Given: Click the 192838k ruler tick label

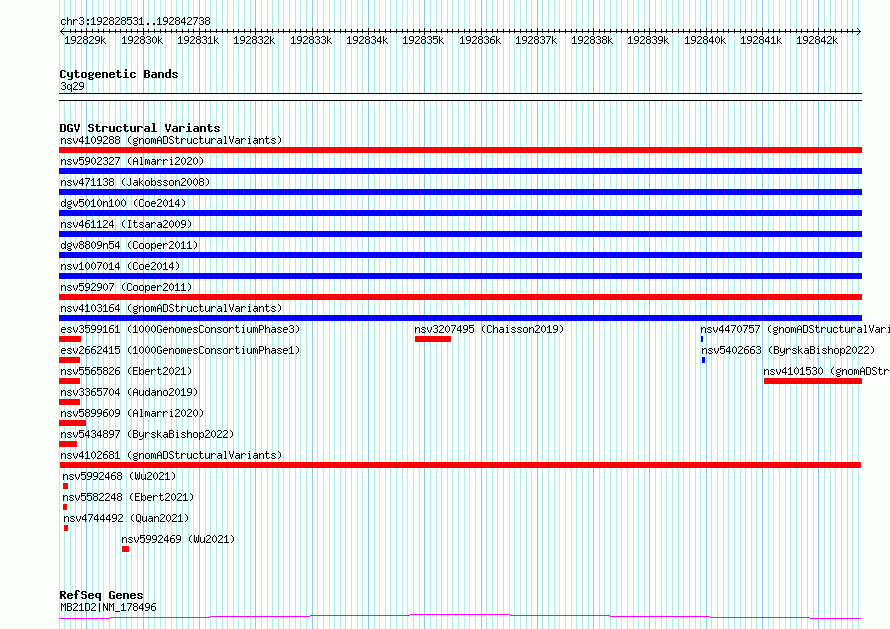Looking at the screenshot, I should [x=592, y=40].
